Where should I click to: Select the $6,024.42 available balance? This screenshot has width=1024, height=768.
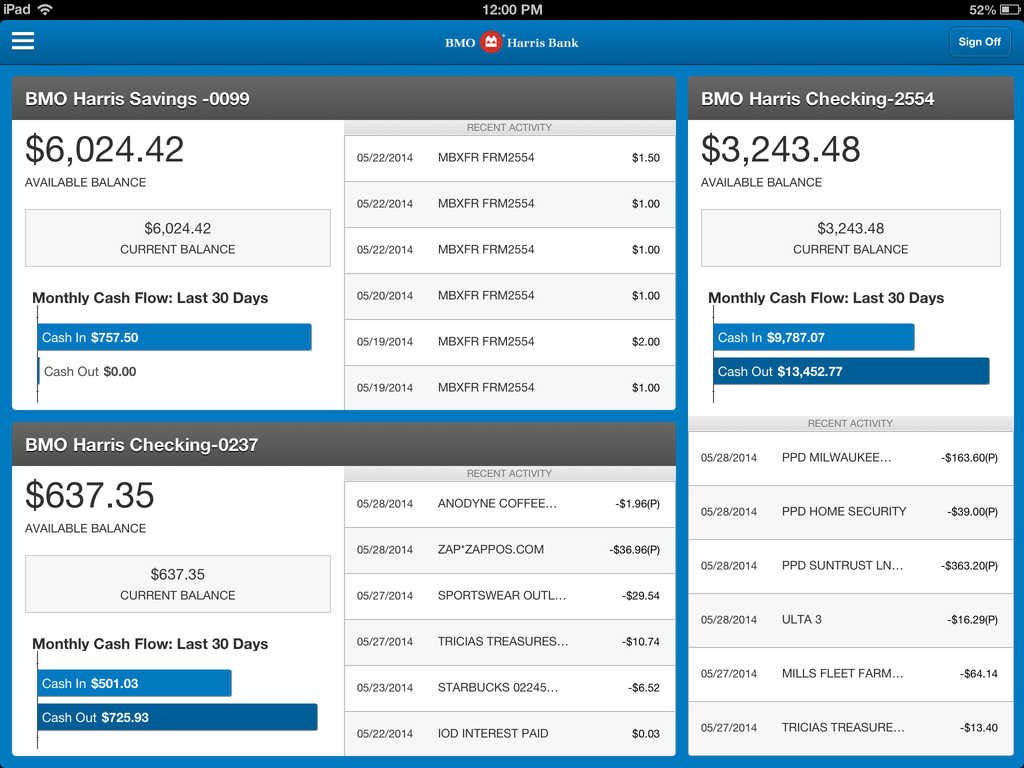point(104,150)
